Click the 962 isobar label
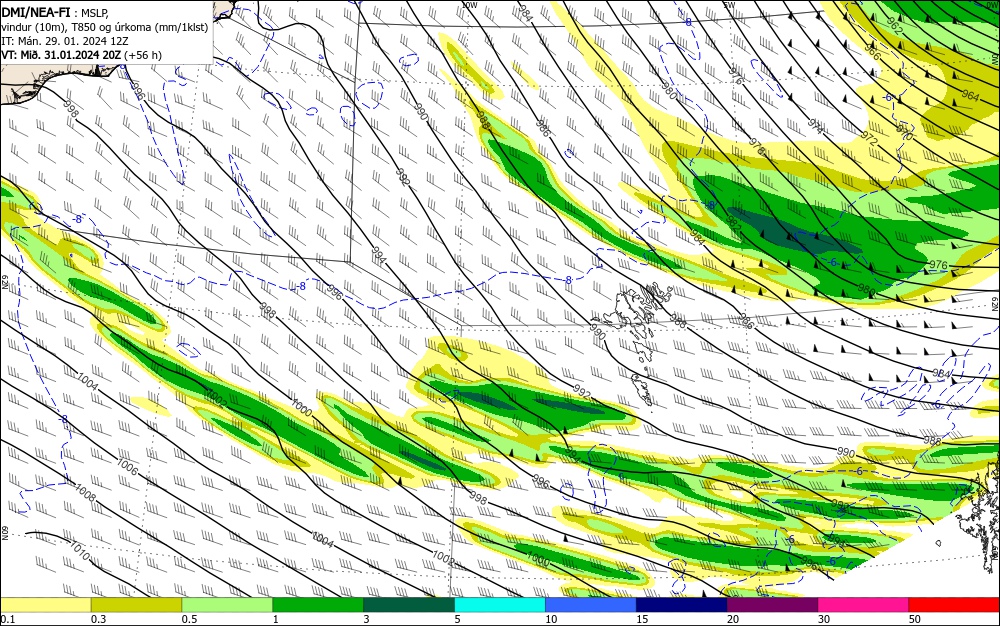Image resolution: width=1000 pixels, height=626 pixels. point(895,25)
